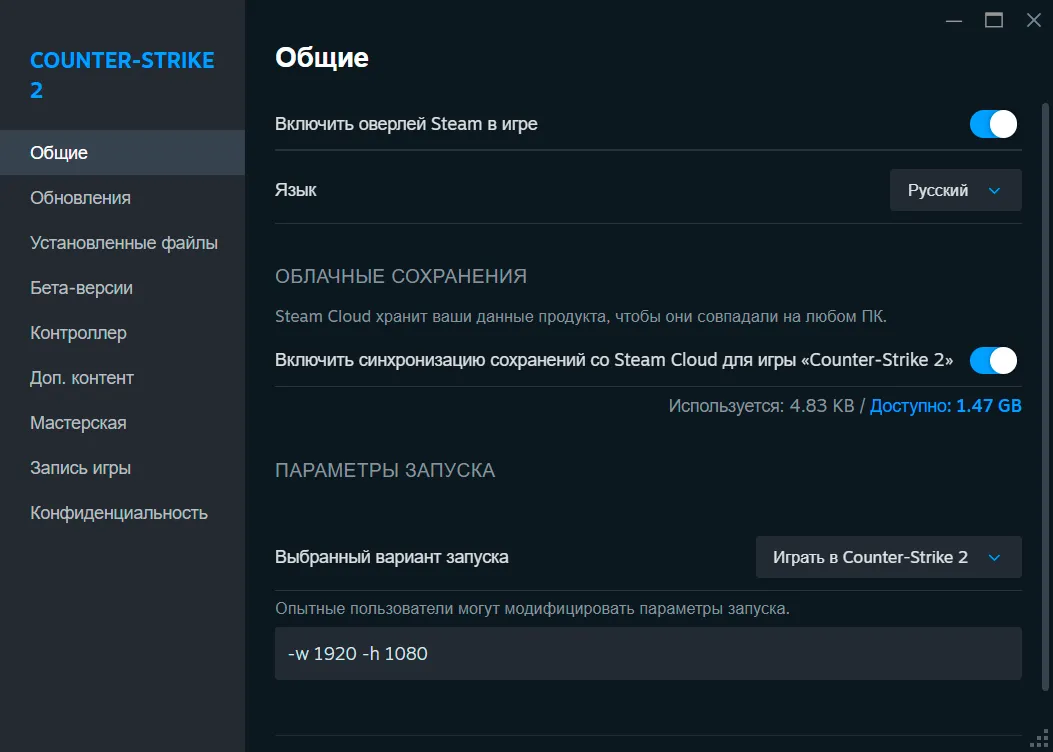Expand the launch option dropdown Играть в Counter-Strike 2
Image resolution: width=1053 pixels, height=752 pixels.
click(888, 557)
